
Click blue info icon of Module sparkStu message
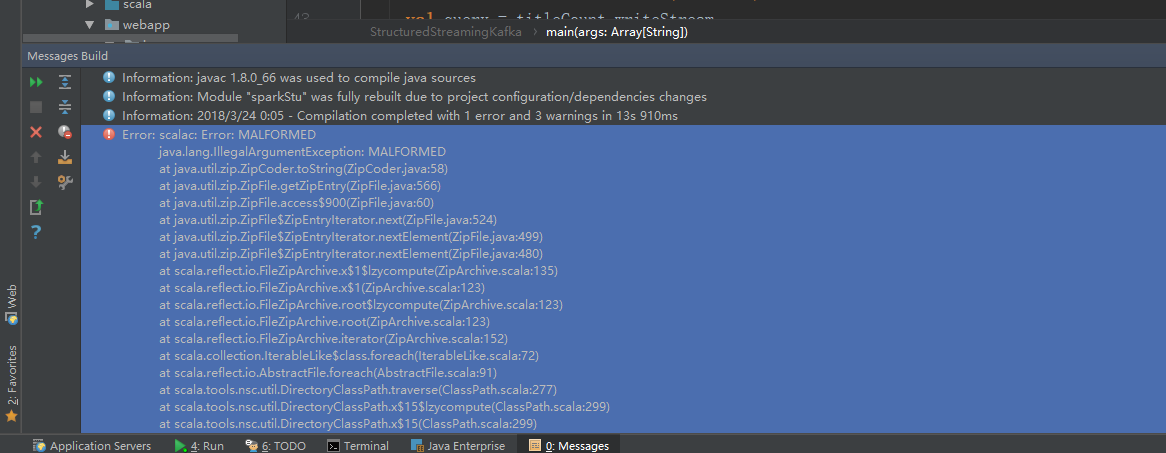point(109,97)
